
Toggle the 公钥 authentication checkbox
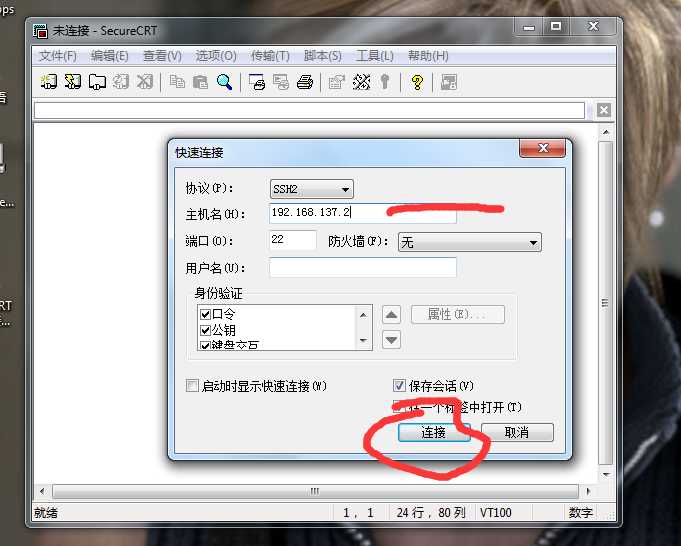[205, 330]
